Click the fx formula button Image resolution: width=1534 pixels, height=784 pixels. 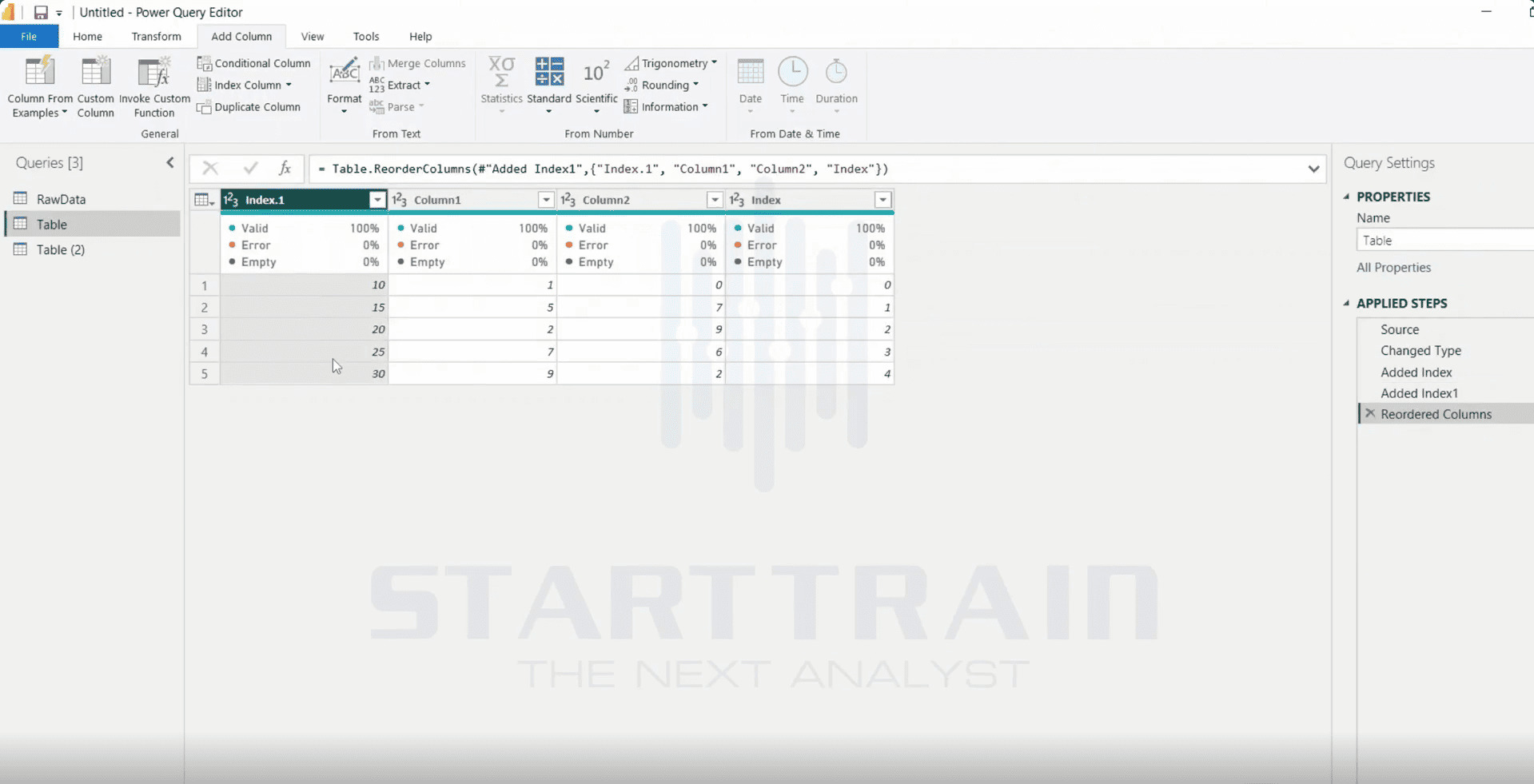coord(285,168)
